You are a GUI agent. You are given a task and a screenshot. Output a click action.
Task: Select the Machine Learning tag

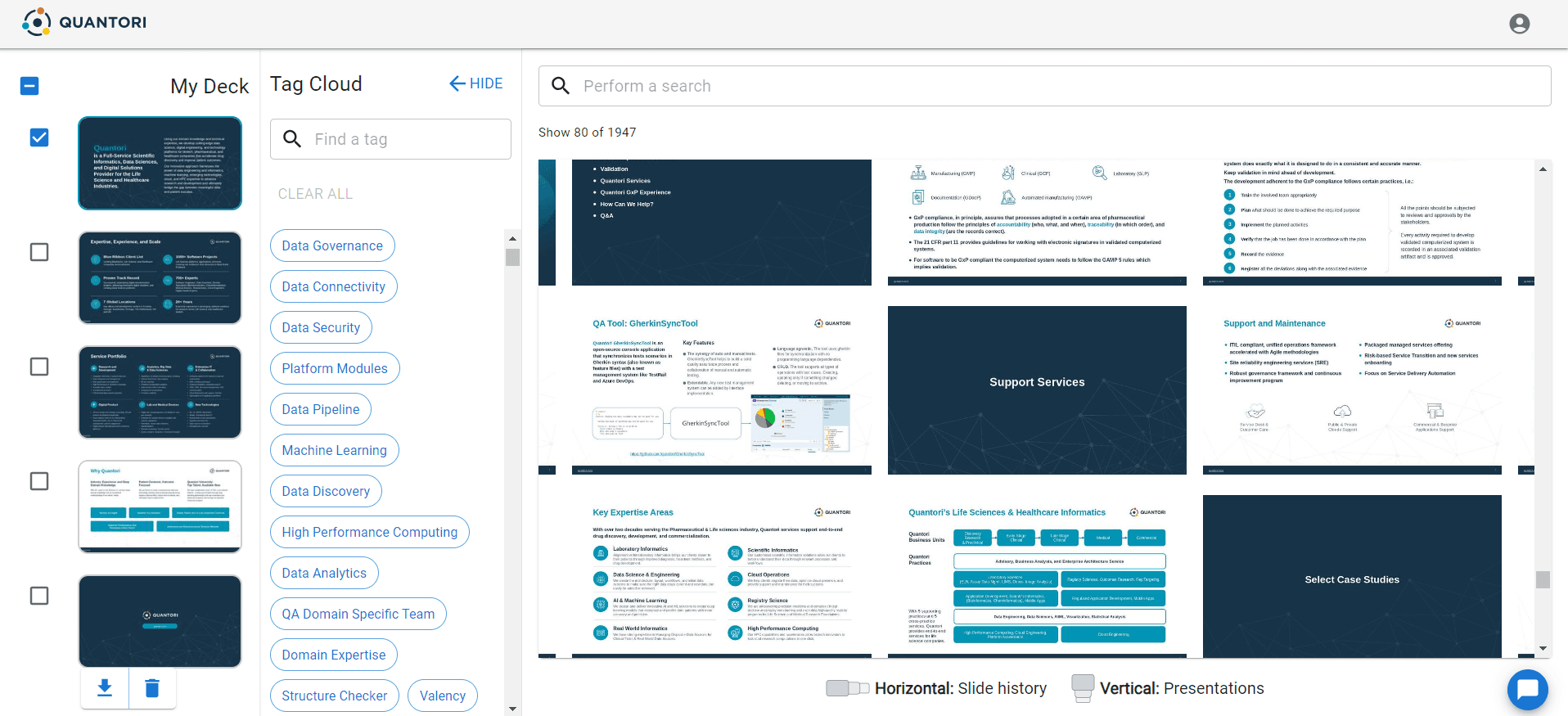(334, 450)
